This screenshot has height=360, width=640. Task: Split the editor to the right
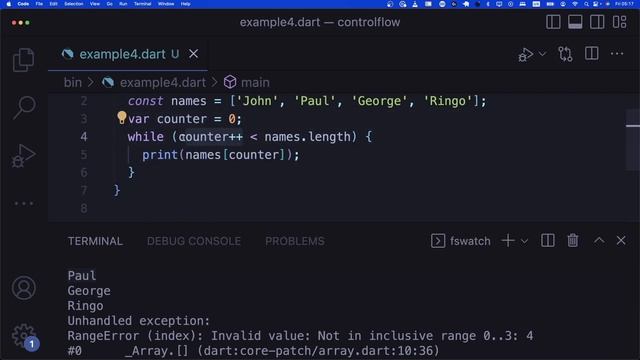(591, 54)
